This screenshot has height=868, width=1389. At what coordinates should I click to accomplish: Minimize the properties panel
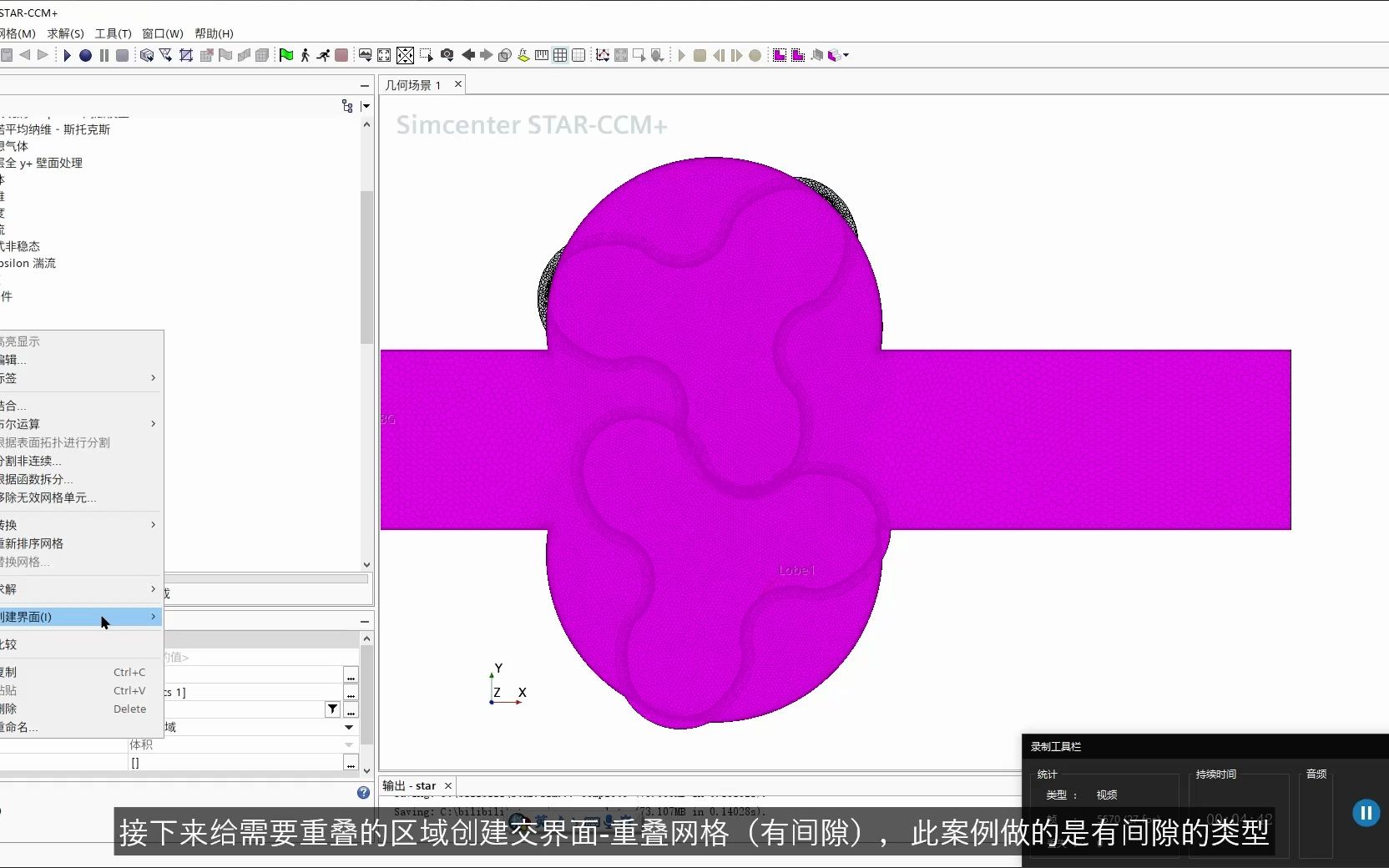tap(365, 621)
